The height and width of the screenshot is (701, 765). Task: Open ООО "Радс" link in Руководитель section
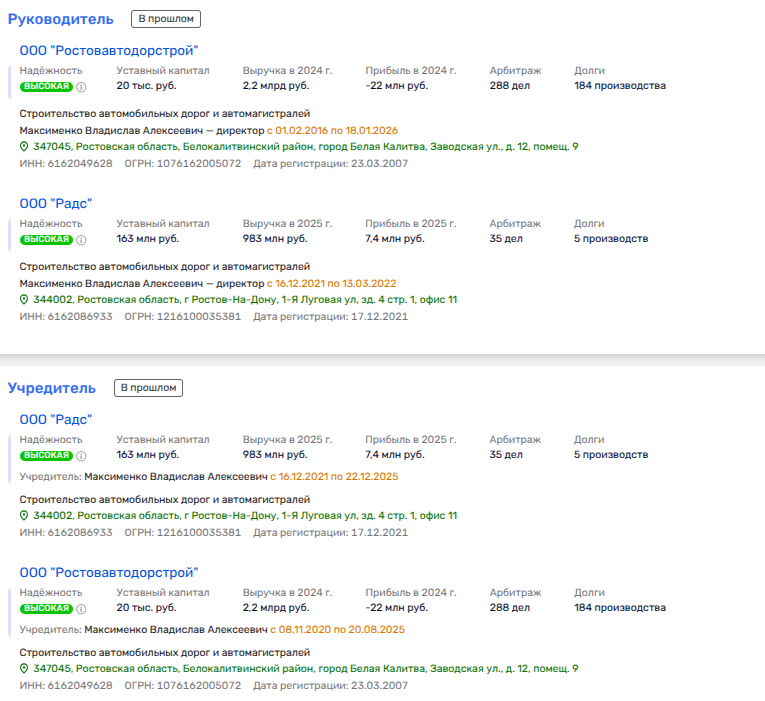tap(56, 203)
